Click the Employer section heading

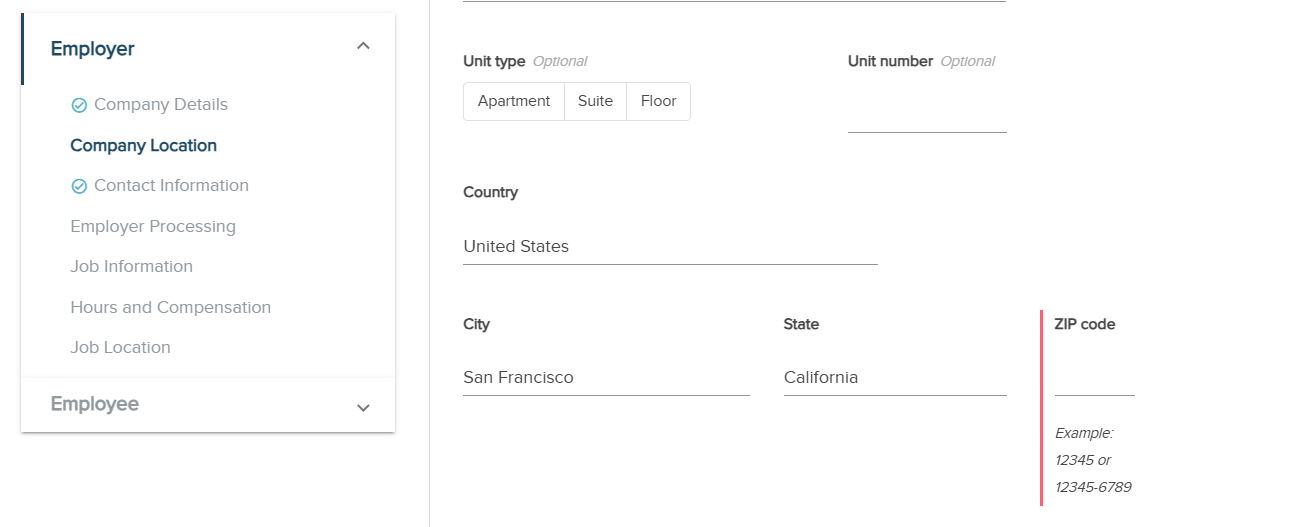[x=93, y=49]
